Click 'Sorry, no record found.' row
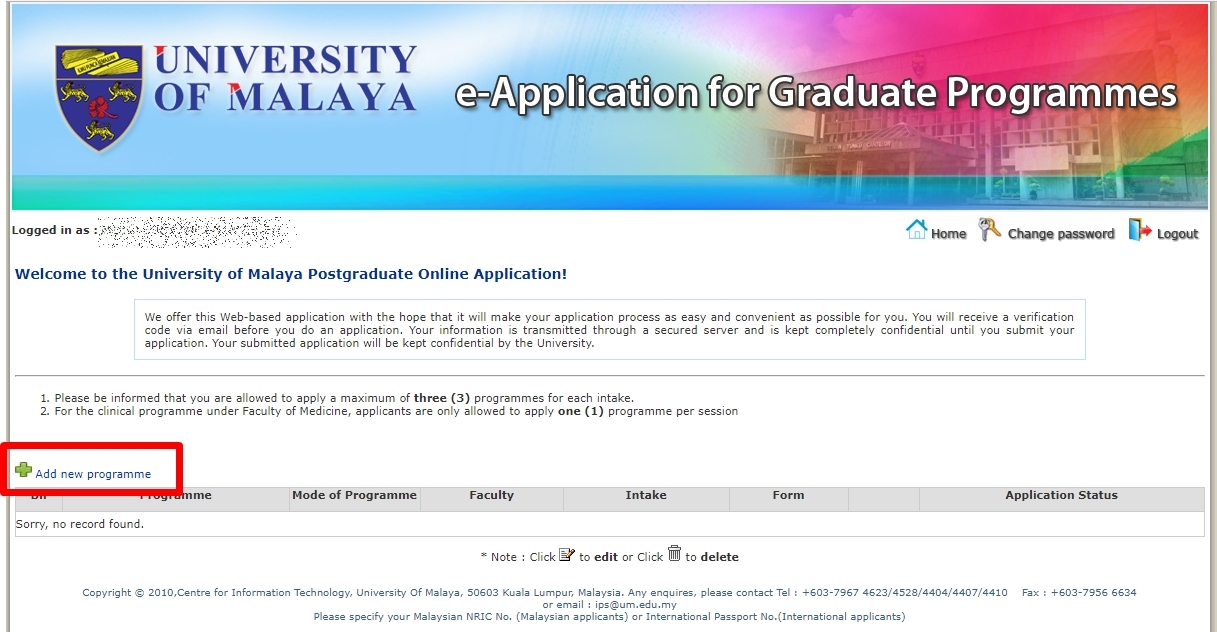 [609, 524]
